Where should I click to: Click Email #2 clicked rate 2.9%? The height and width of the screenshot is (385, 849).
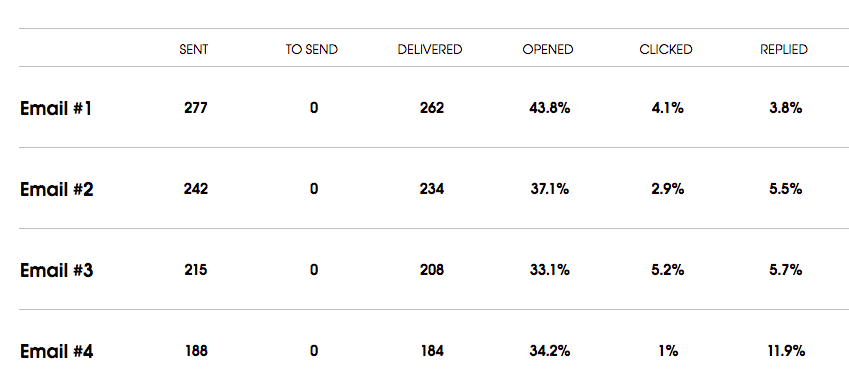pos(668,189)
